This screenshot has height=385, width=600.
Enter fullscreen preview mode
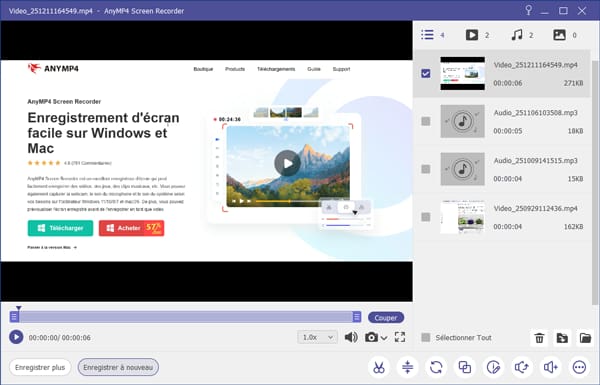tap(400, 337)
